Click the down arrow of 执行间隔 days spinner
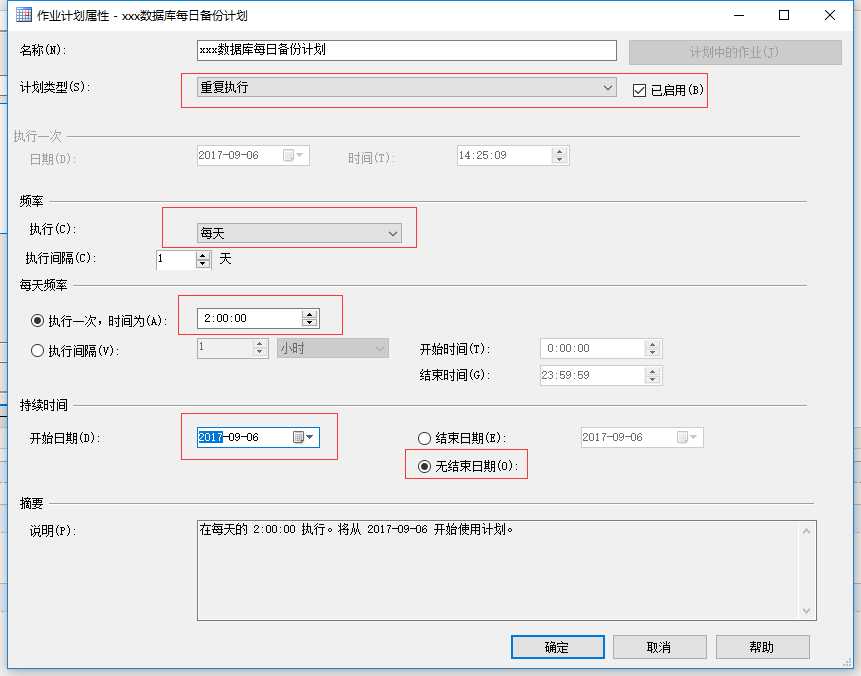Viewport: 861px width, 676px height. point(203,264)
